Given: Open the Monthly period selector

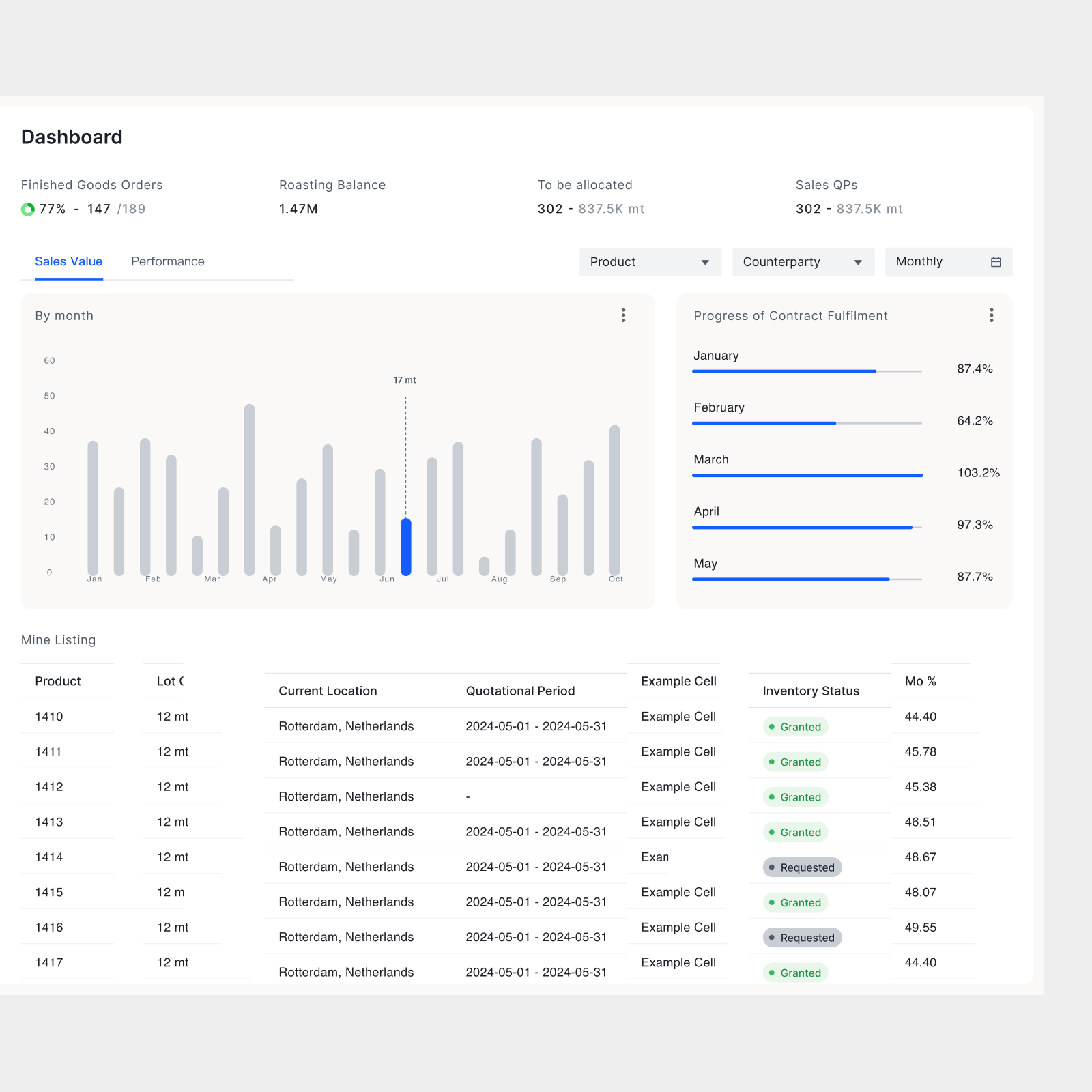Looking at the screenshot, I should 948,261.
